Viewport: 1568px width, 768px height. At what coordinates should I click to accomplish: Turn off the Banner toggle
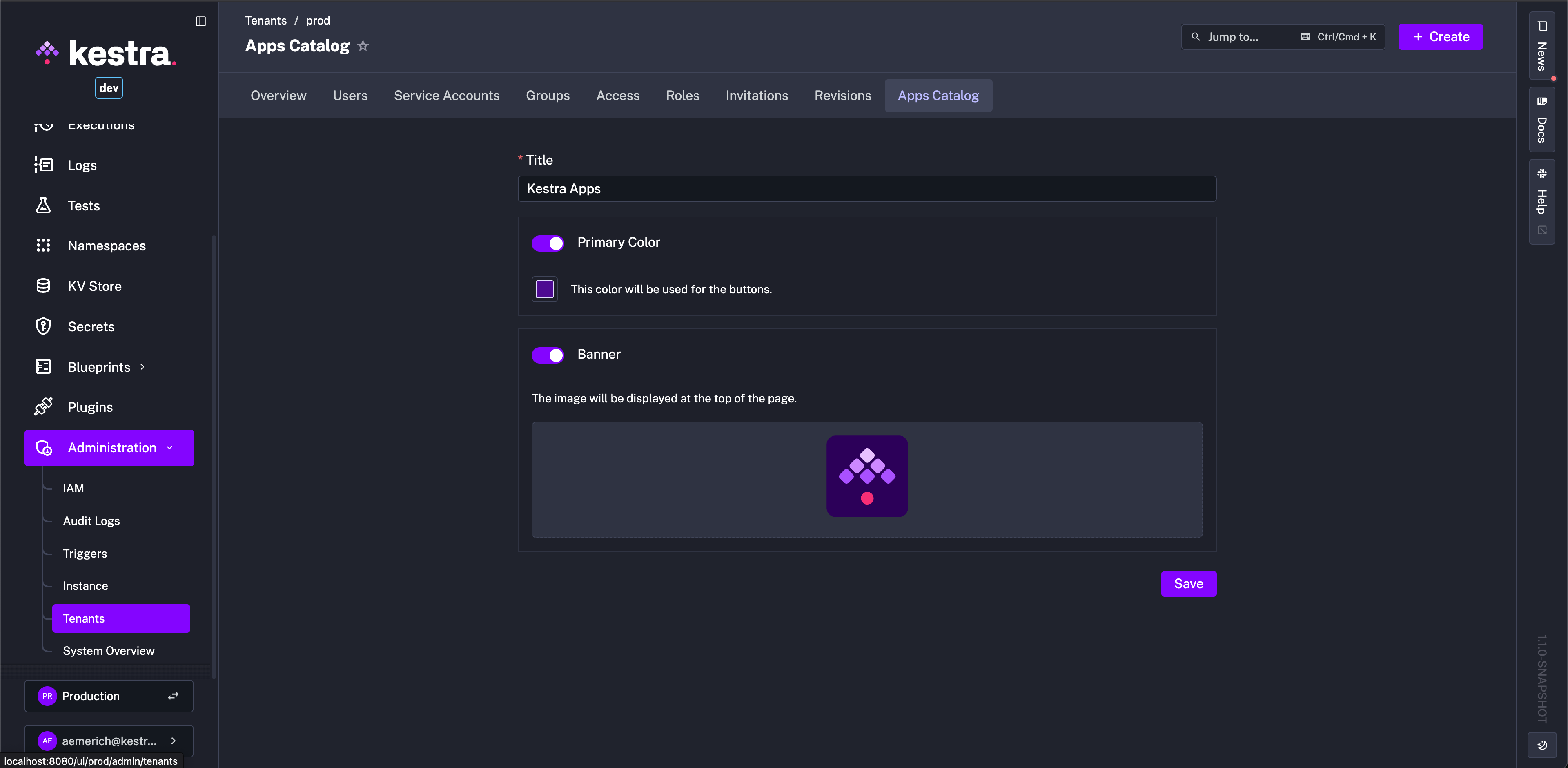(x=547, y=355)
